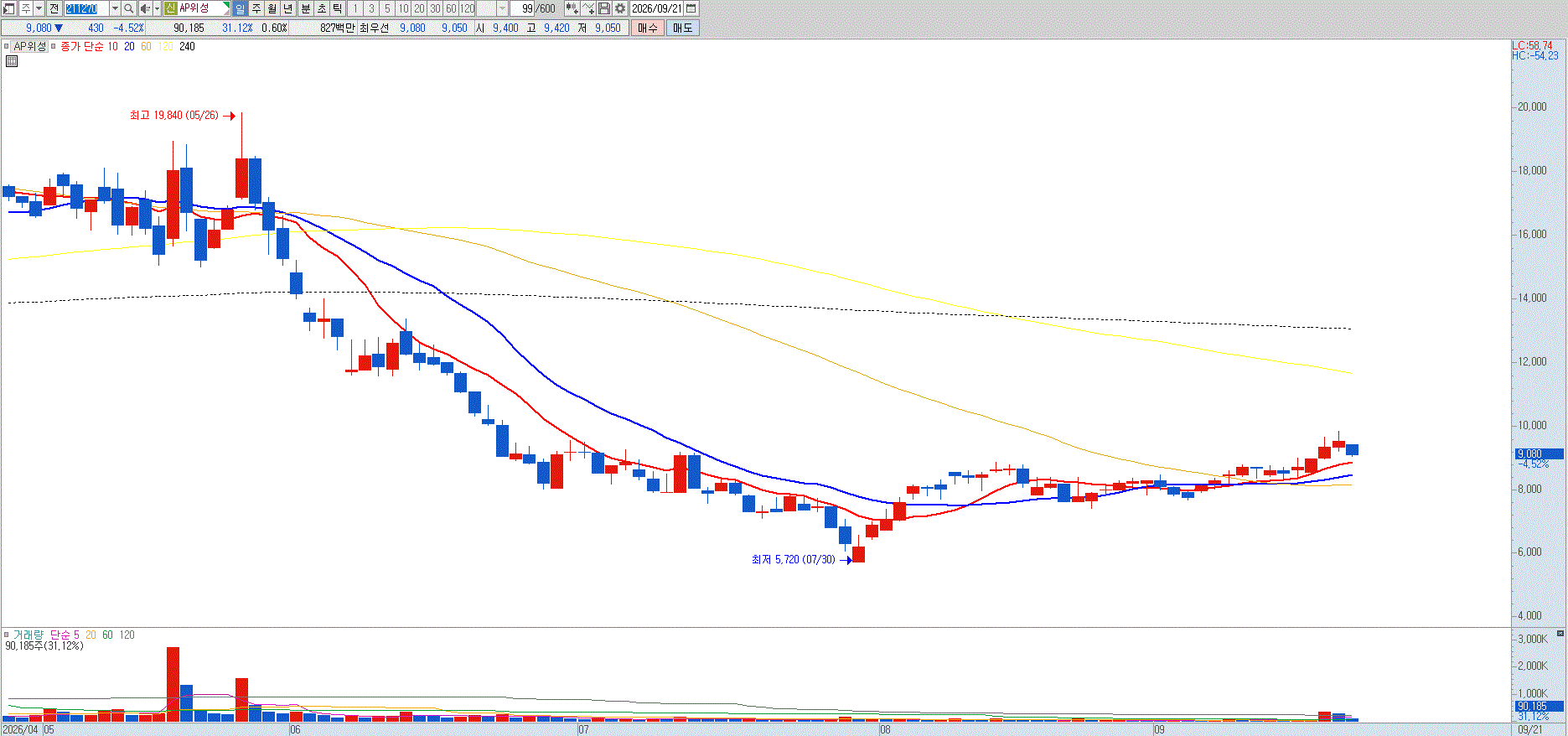
Task: Open the stock code dropdown arrow
Action: pyautogui.click(x=115, y=8)
